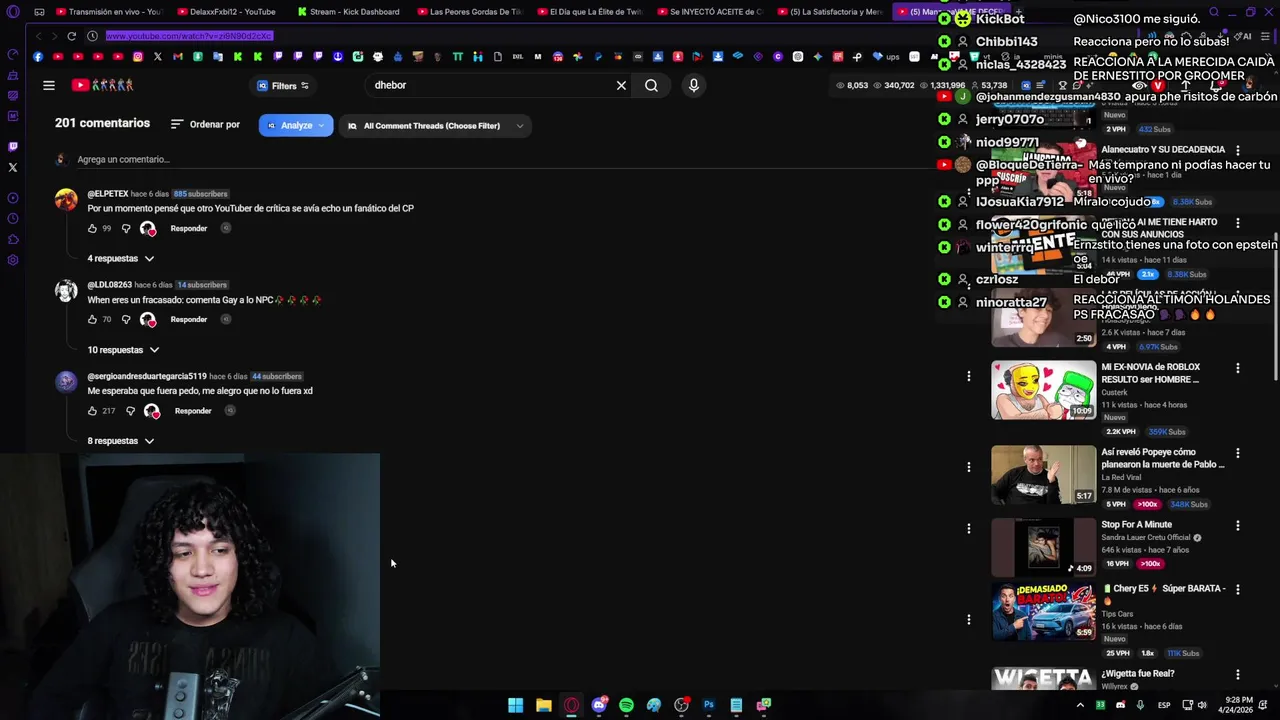Open Gmail bookmark icon
The height and width of the screenshot is (720, 1280).
[178, 57]
